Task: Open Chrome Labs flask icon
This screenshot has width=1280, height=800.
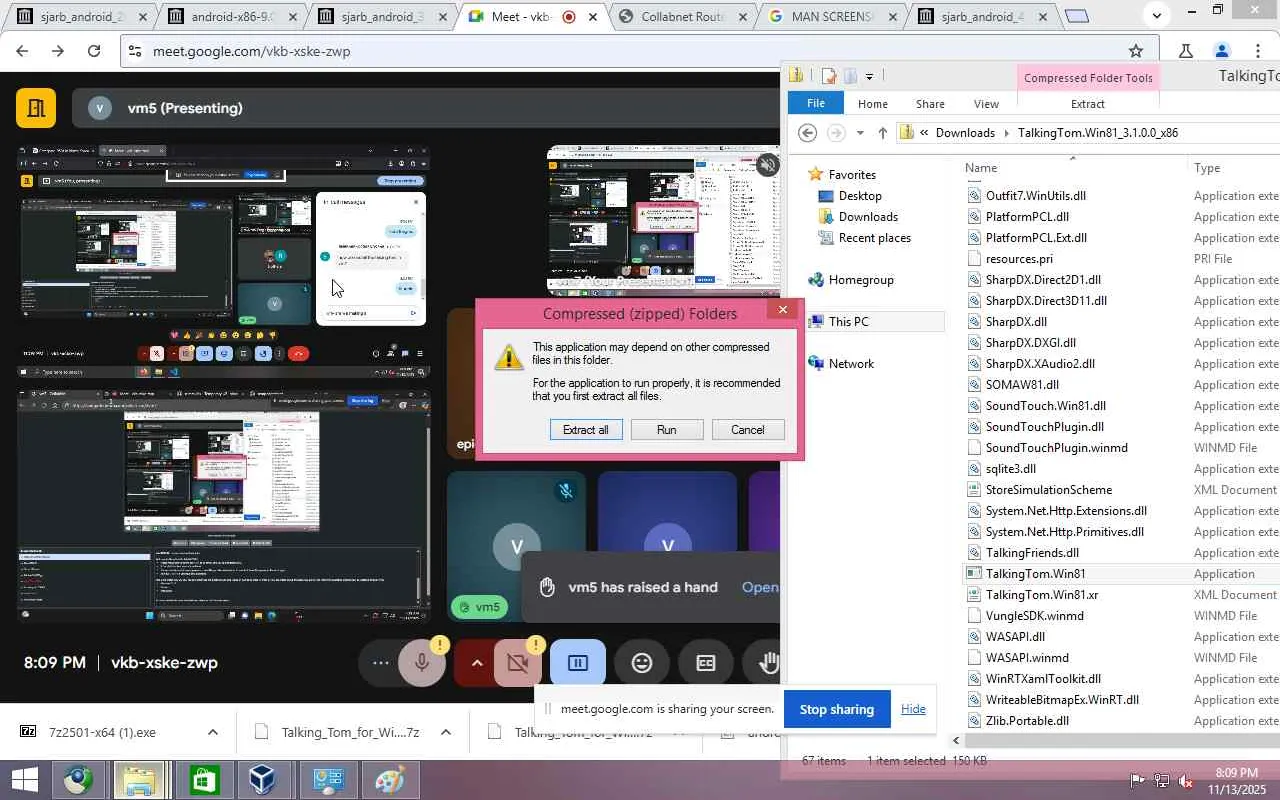Action: coord(1186,51)
